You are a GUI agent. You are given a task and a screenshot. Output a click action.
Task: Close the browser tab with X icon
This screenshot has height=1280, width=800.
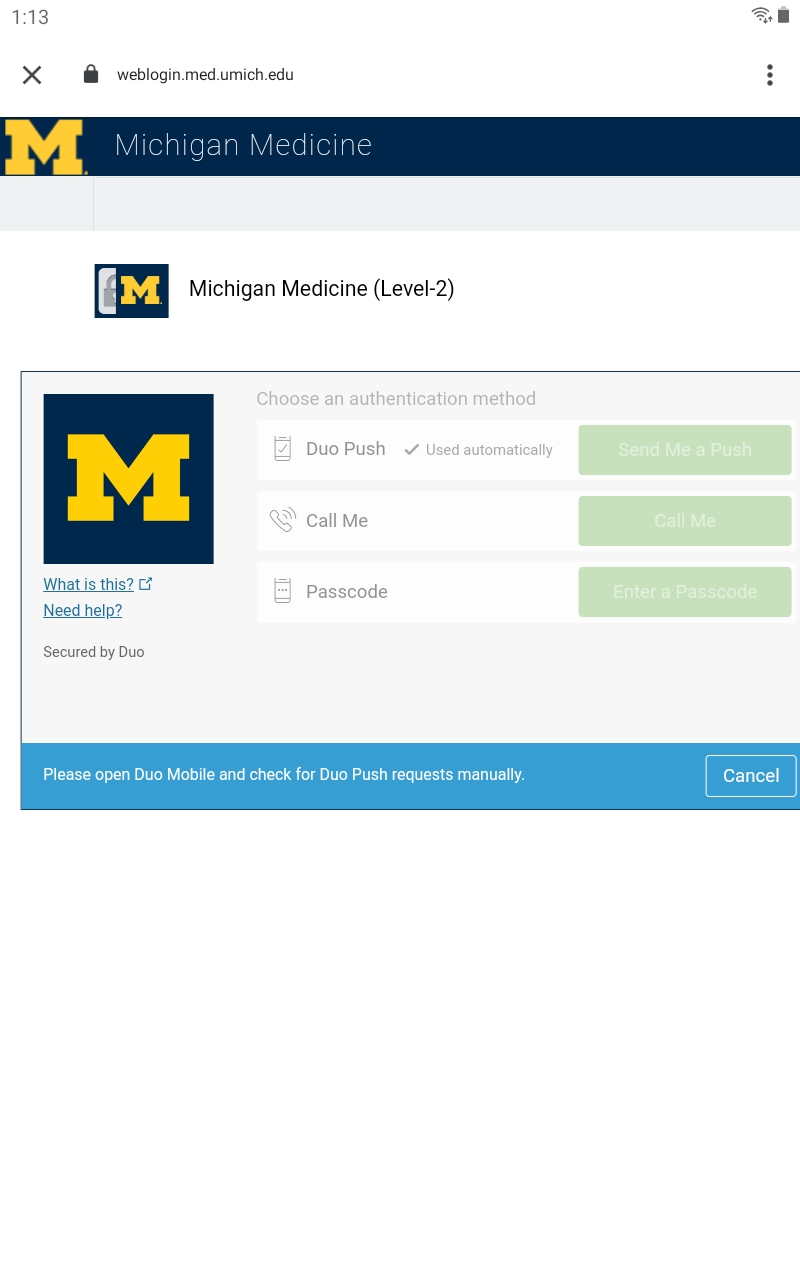(32, 75)
